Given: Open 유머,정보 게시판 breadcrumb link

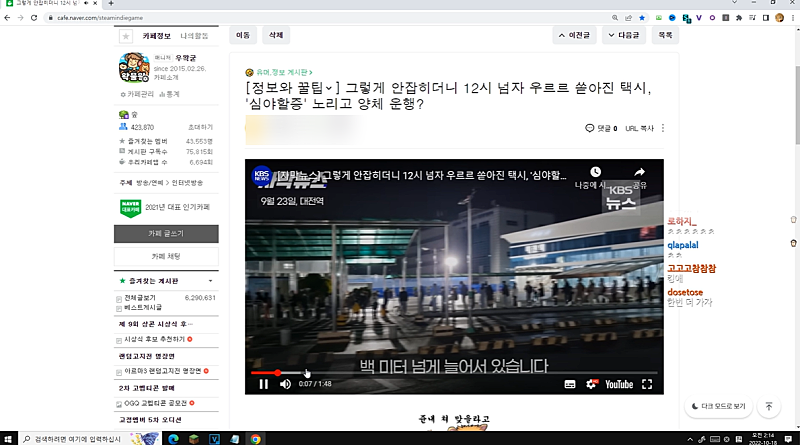Looking at the screenshot, I should [284, 72].
